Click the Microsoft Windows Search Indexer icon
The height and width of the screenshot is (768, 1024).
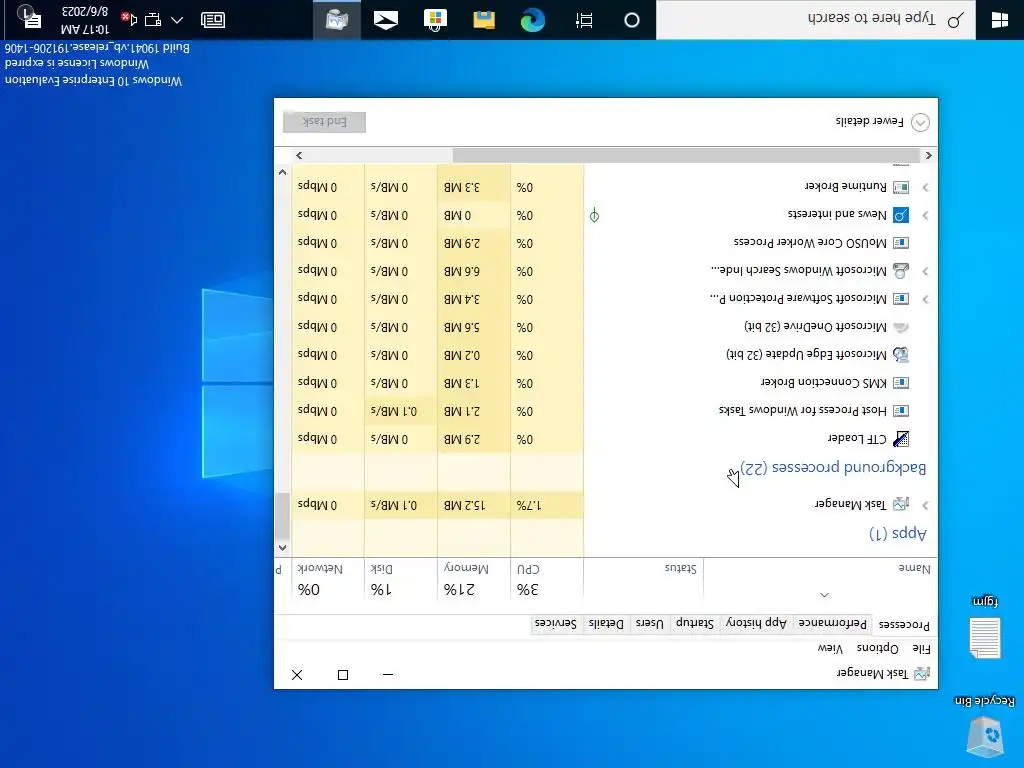pyautogui.click(x=901, y=270)
